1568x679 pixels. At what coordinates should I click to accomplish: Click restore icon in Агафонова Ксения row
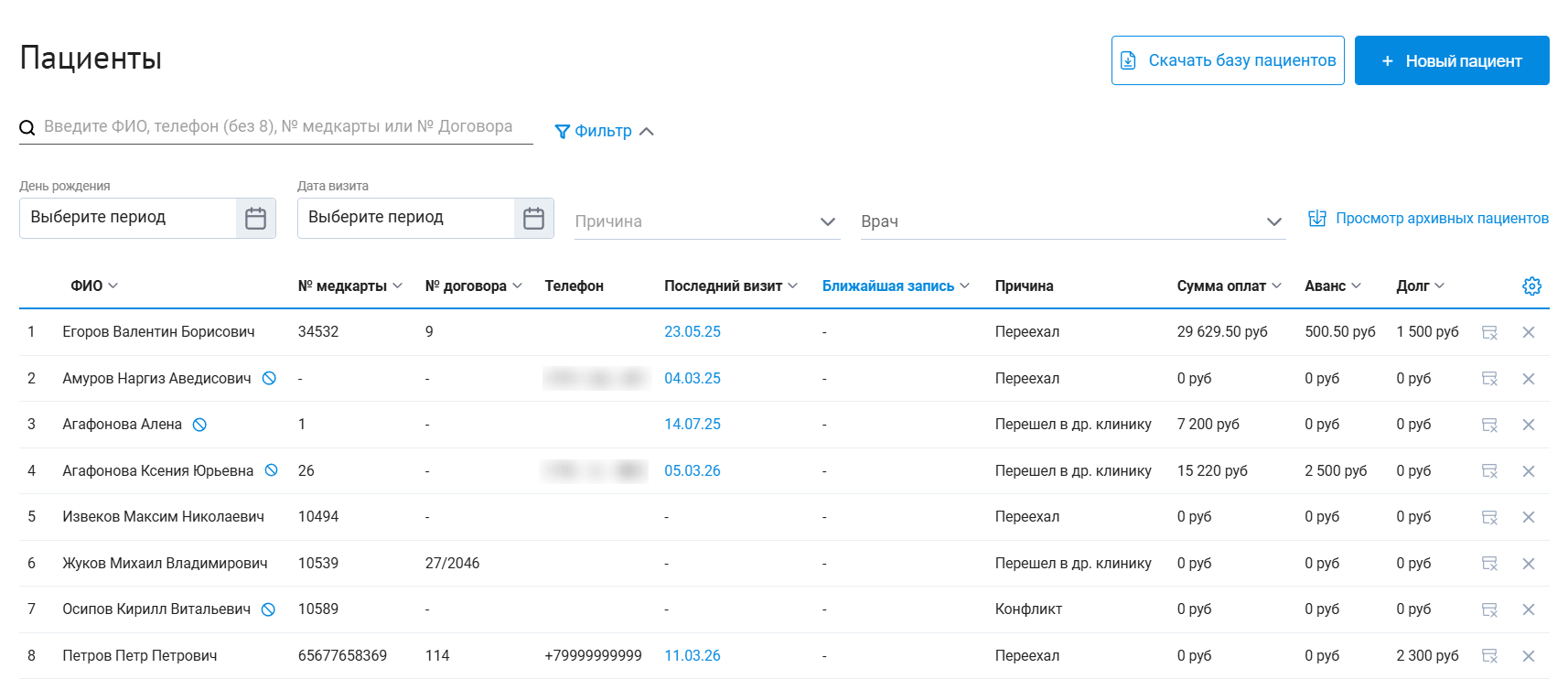tap(1489, 471)
